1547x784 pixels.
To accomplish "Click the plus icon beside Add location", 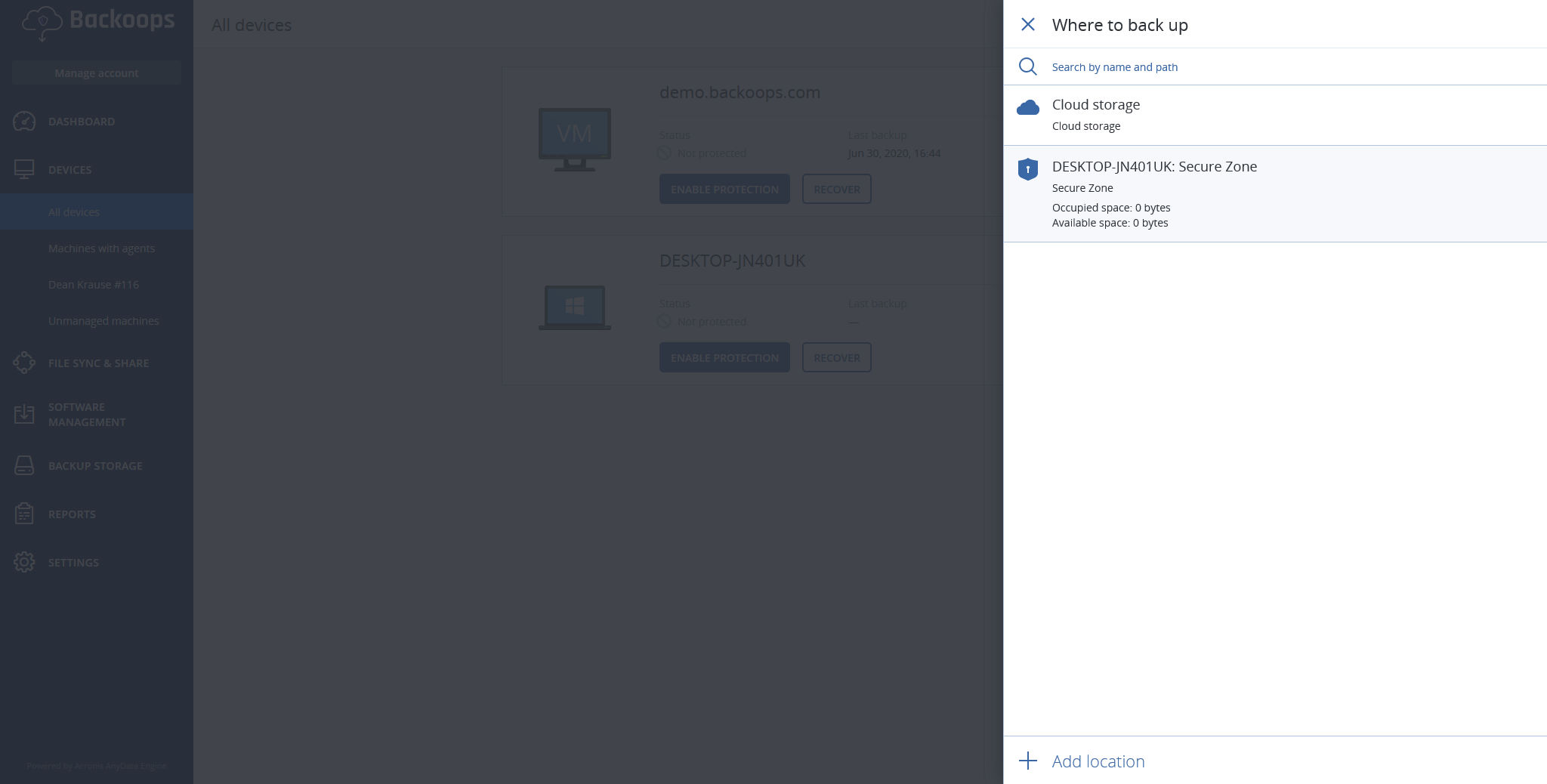I will point(1027,761).
